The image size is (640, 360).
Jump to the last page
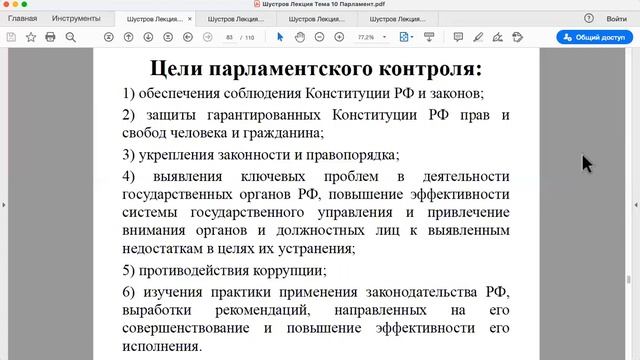click(168, 37)
